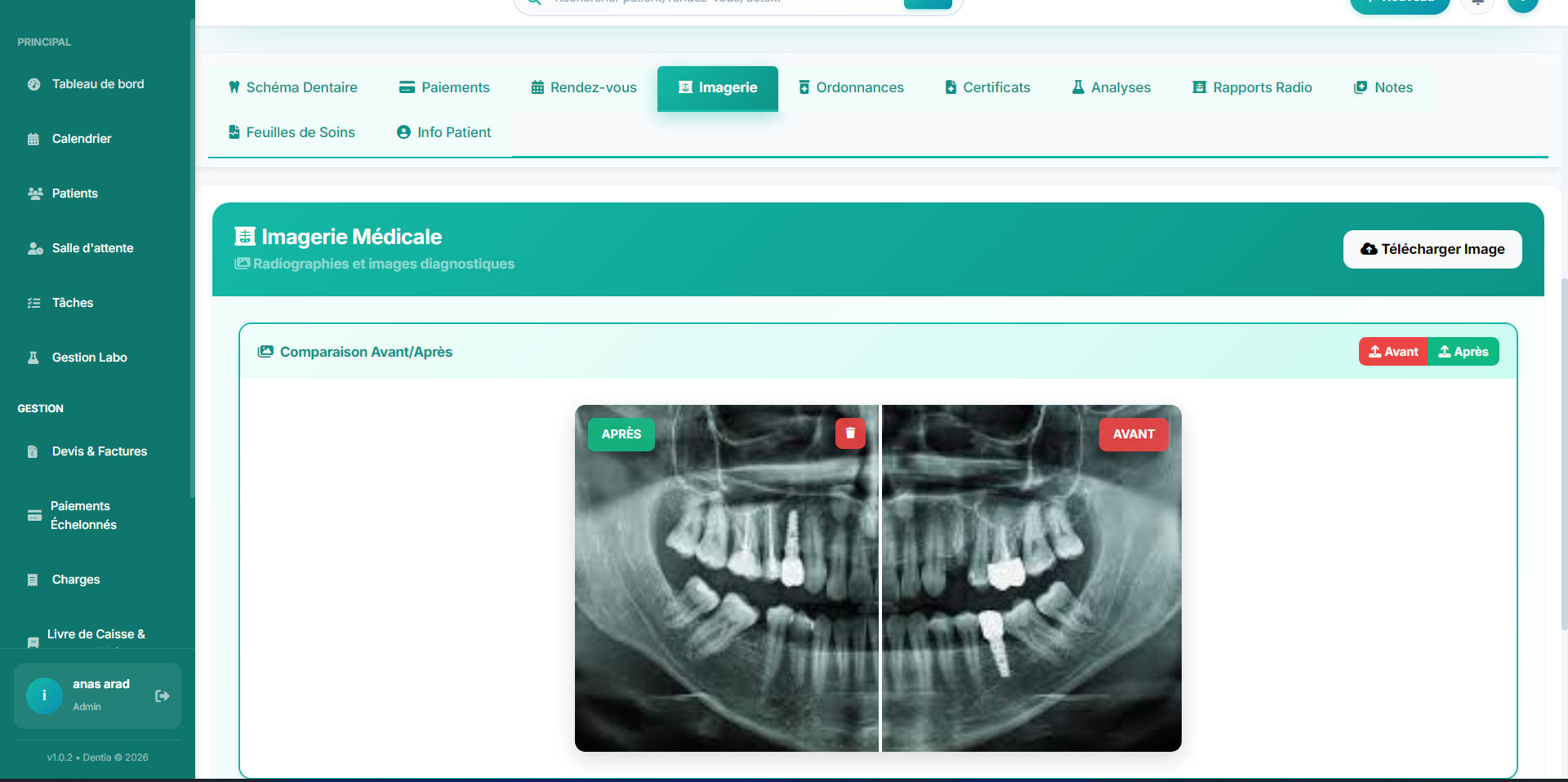1568x782 pixels.
Task: Switch to the Analyses tab
Action: pos(1111,87)
